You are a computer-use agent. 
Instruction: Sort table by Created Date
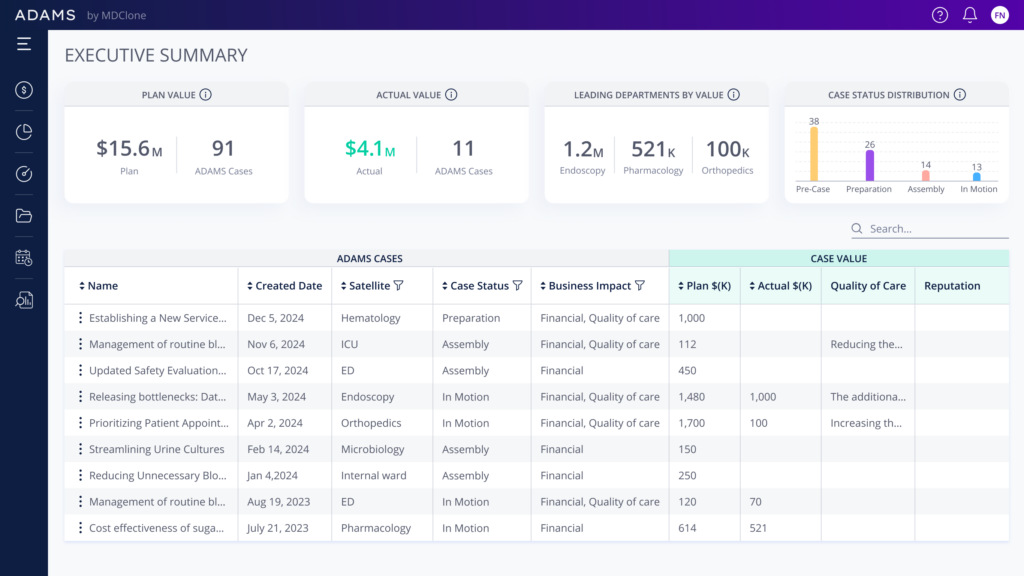[x=249, y=286]
